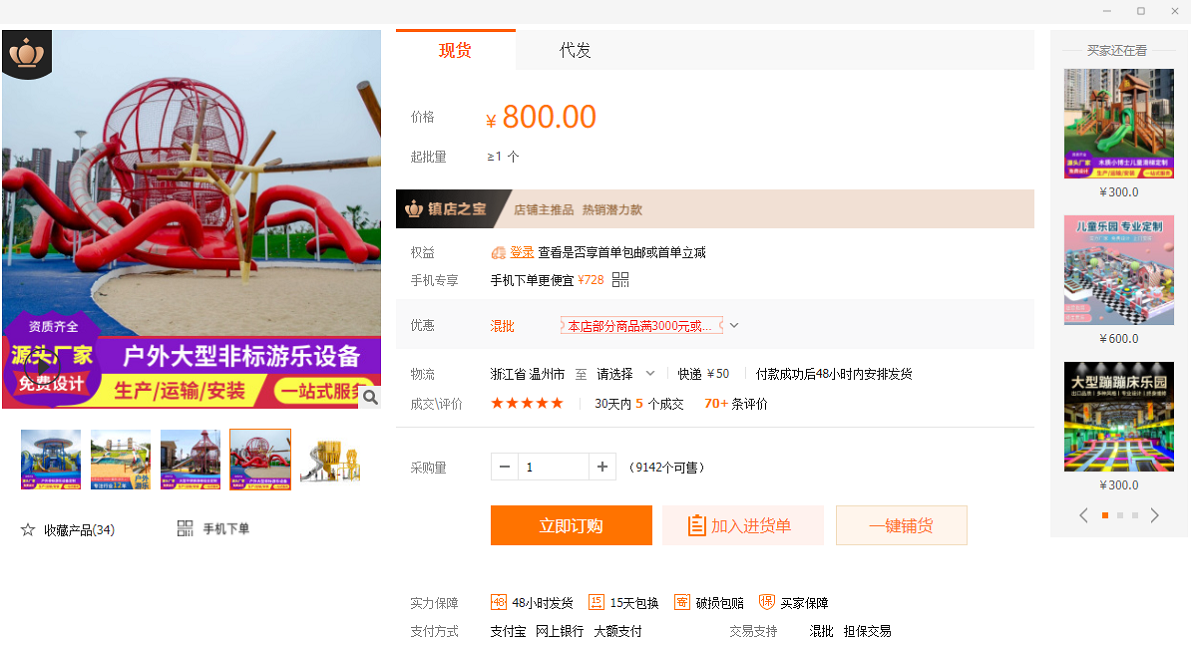Expand the 优惠 coupon details chevron
Image resolution: width=1191 pixels, height=672 pixels.
[x=734, y=326]
